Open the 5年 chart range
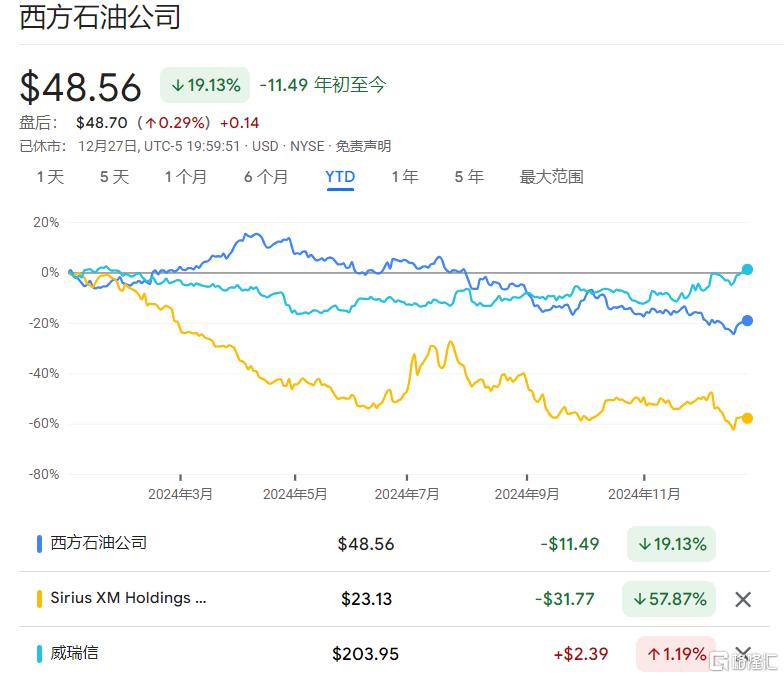This screenshot has width=784, height=678. tap(468, 177)
